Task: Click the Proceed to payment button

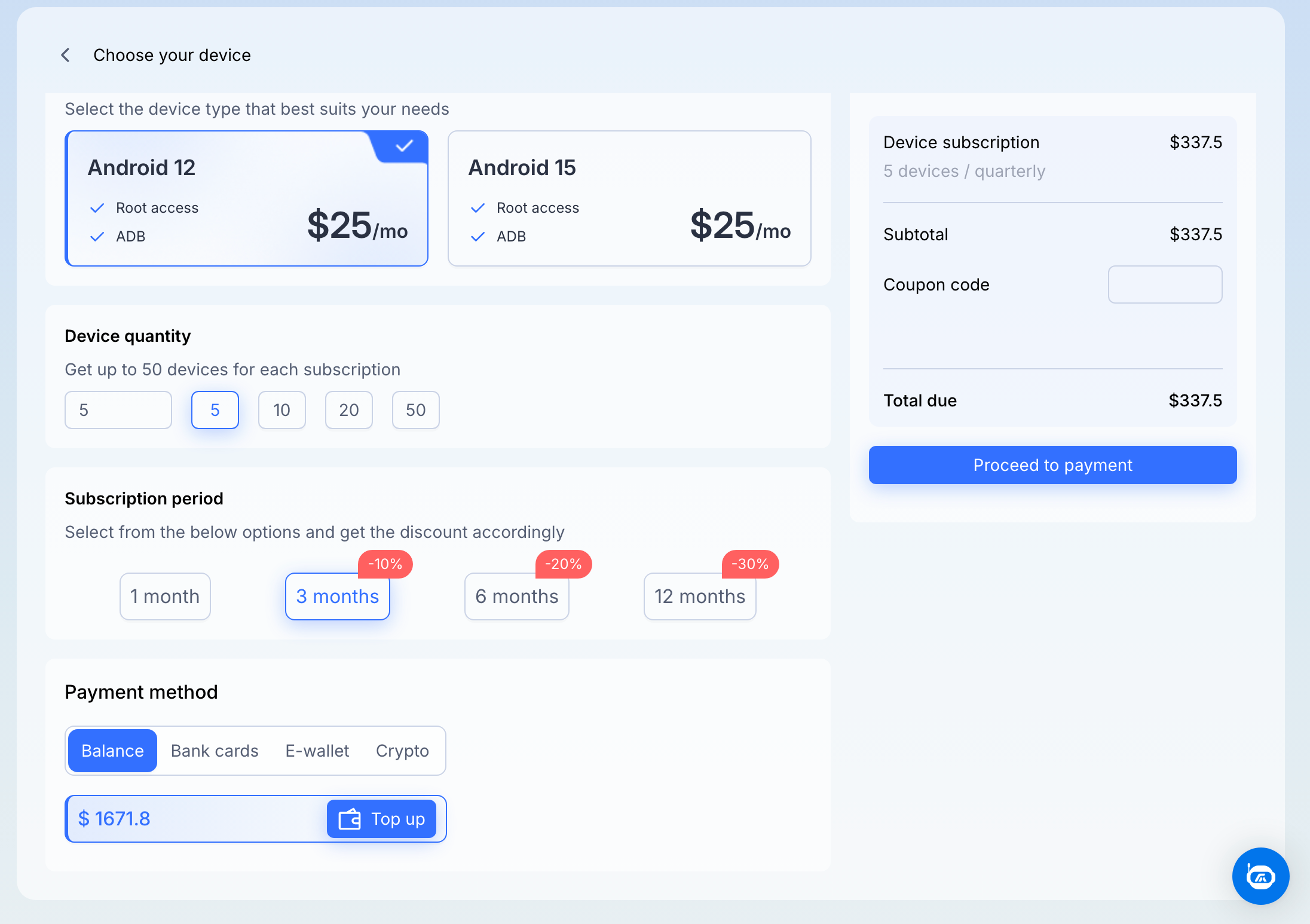Action: [x=1052, y=465]
